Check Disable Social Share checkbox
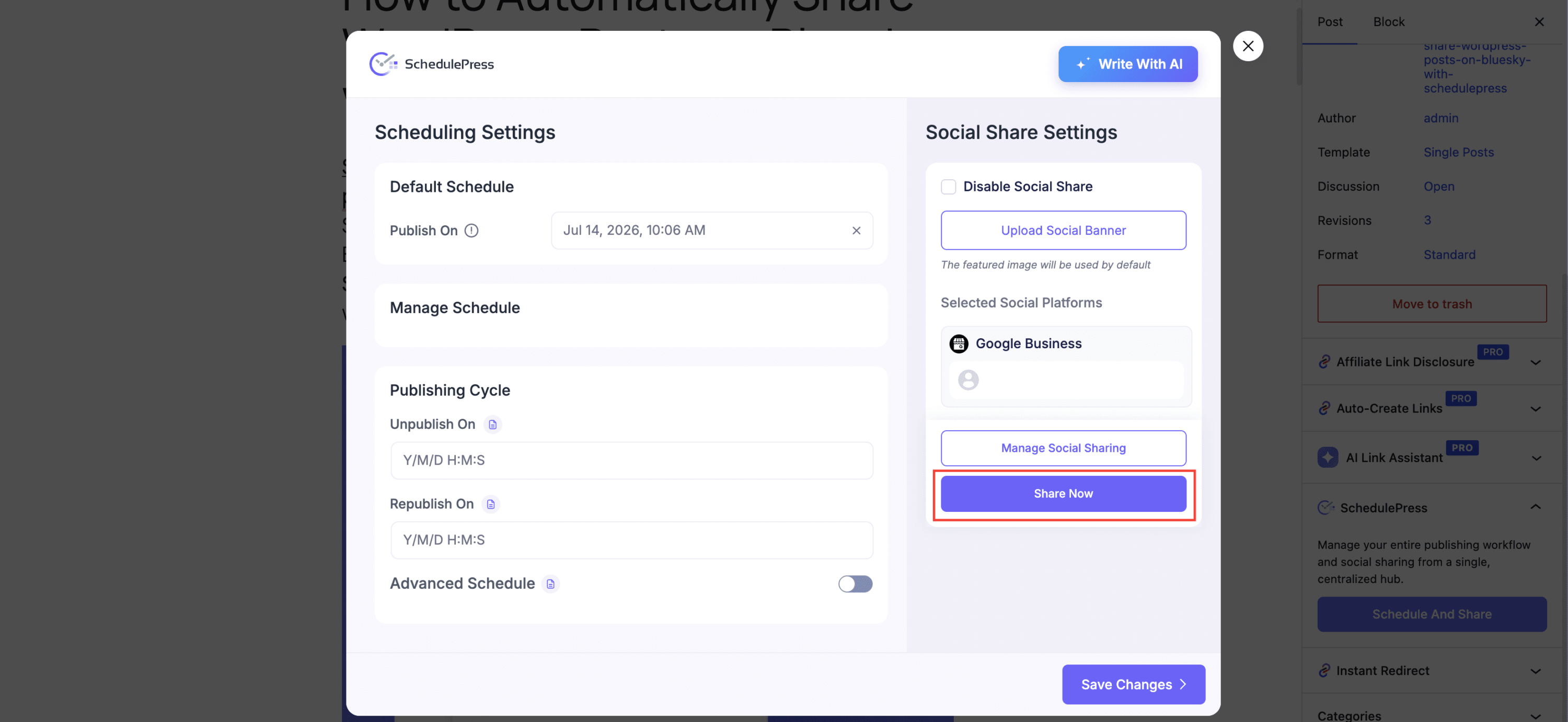Screen dimensions: 1568x722 (948, 187)
